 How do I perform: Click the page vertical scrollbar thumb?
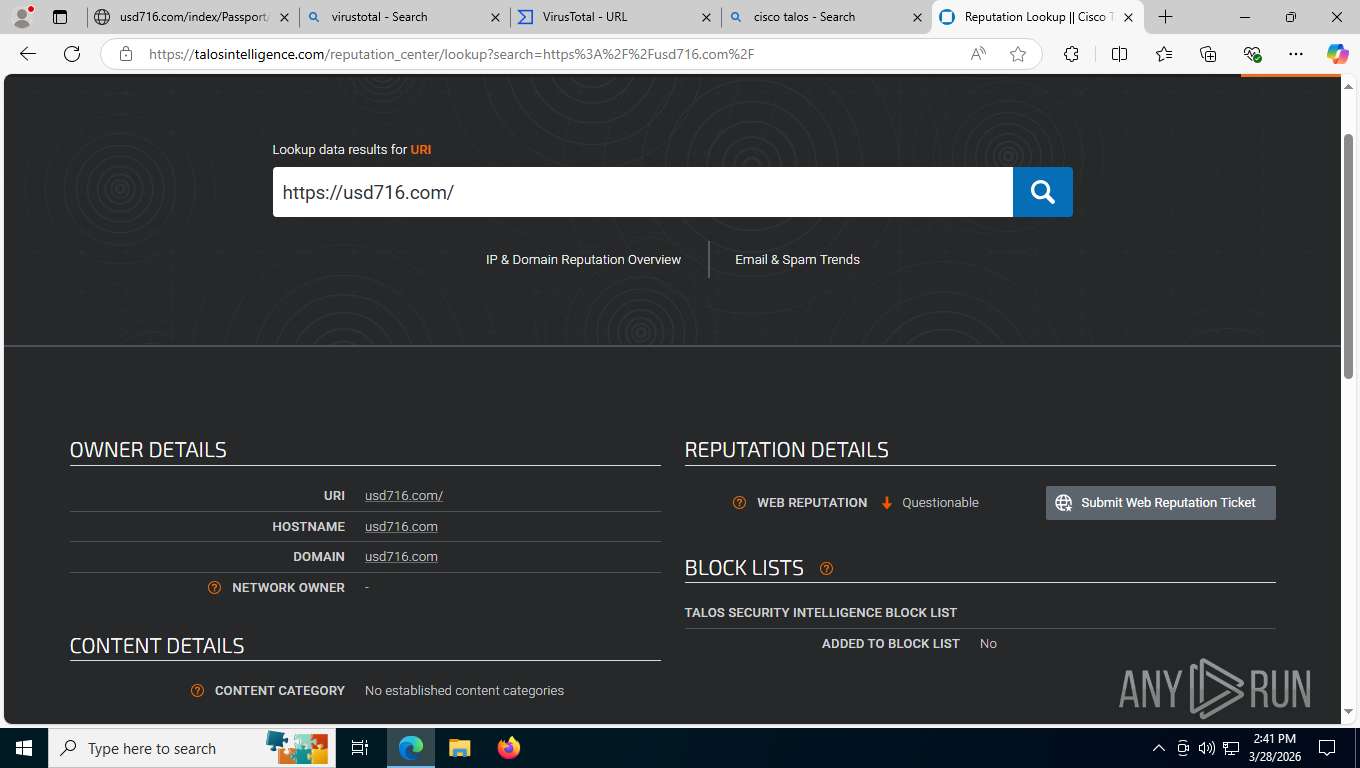coord(1348,255)
